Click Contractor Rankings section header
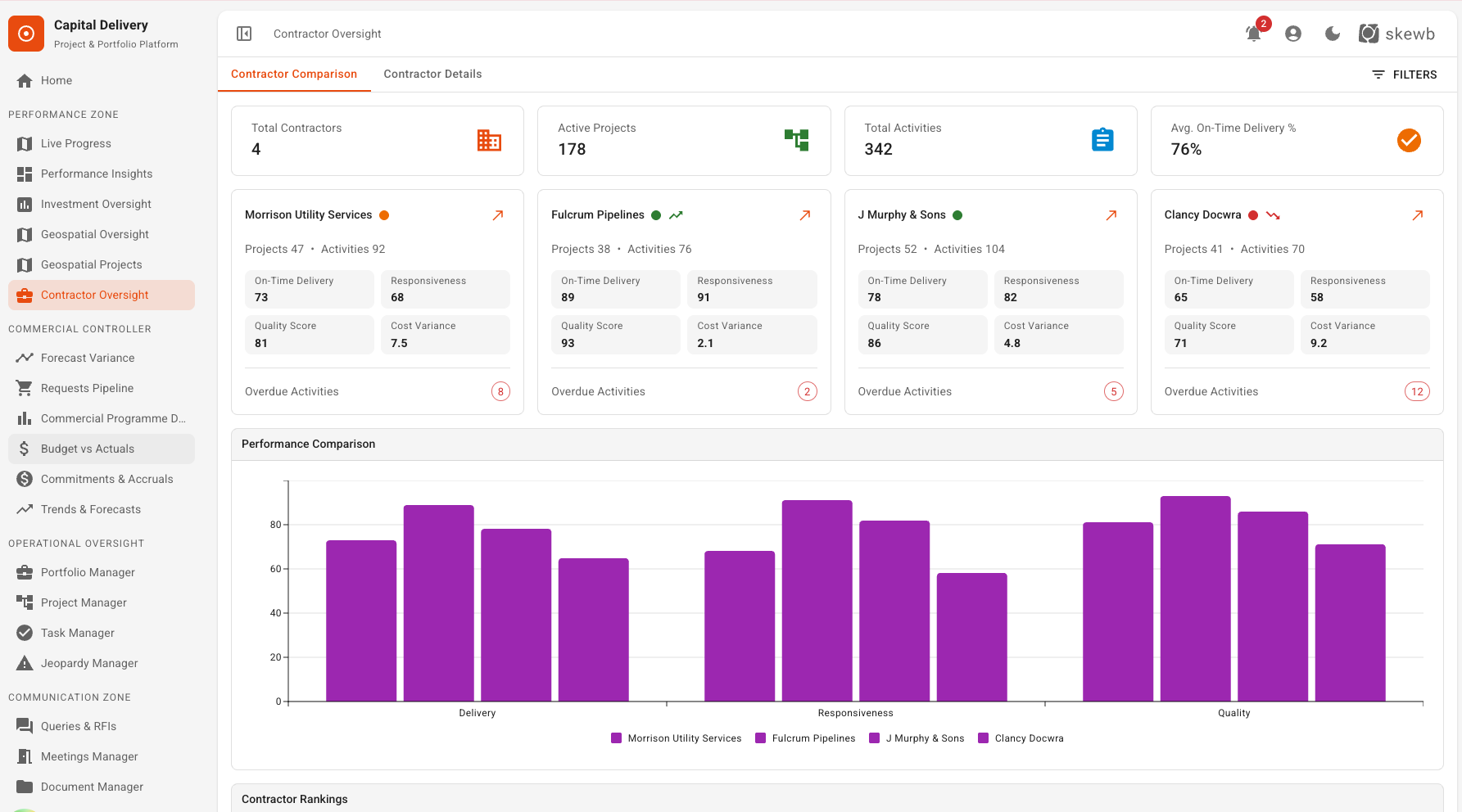This screenshot has height=812, width=1462. click(x=837, y=799)
